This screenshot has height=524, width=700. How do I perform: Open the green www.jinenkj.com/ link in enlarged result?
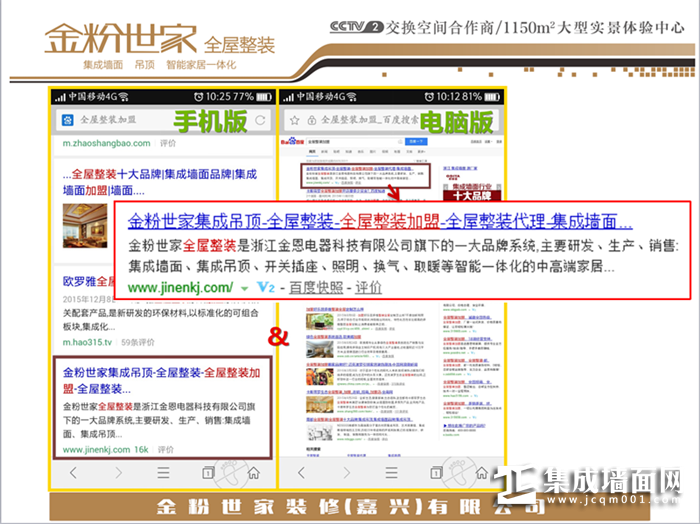point(180,287)
